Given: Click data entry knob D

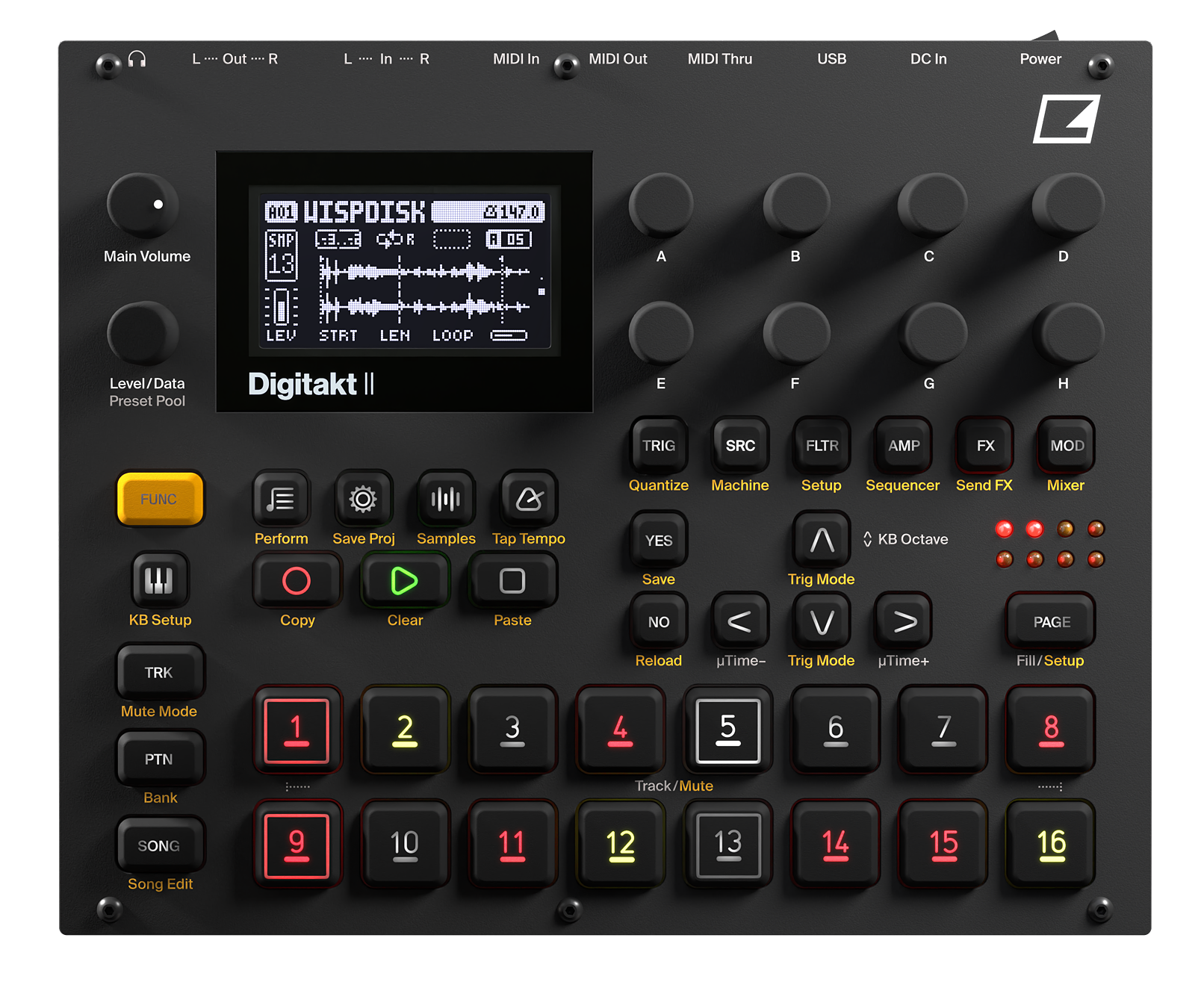Looking at the screenshot, I should [1067, 205].
